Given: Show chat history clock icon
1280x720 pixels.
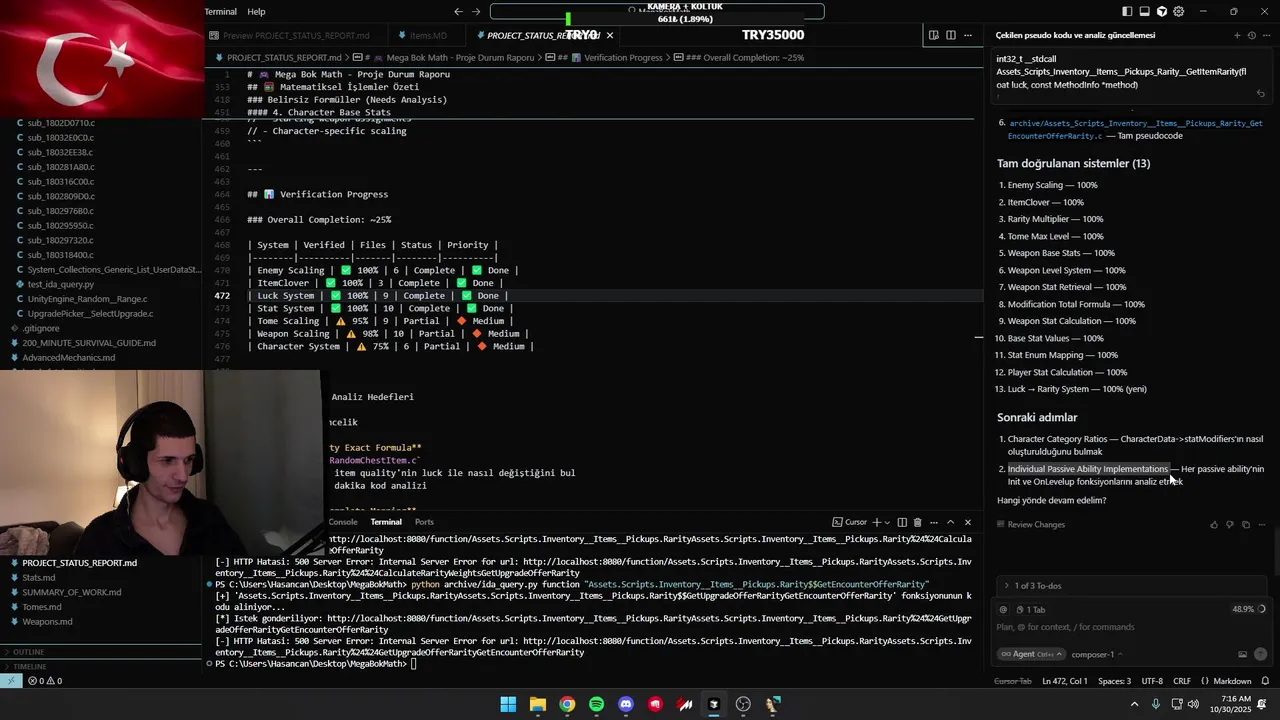Looking at the screenshot, I should (x=1251, y=35).
